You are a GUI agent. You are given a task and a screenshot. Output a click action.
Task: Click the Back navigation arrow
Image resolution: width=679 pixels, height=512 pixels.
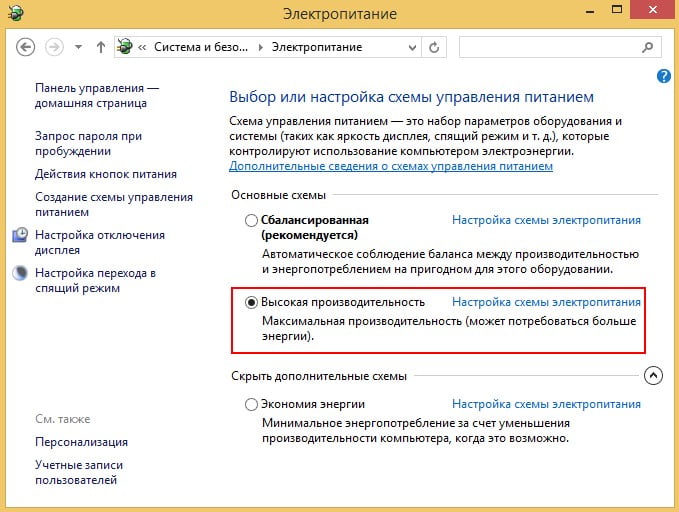pyautogui.click(x=26, y=47)
